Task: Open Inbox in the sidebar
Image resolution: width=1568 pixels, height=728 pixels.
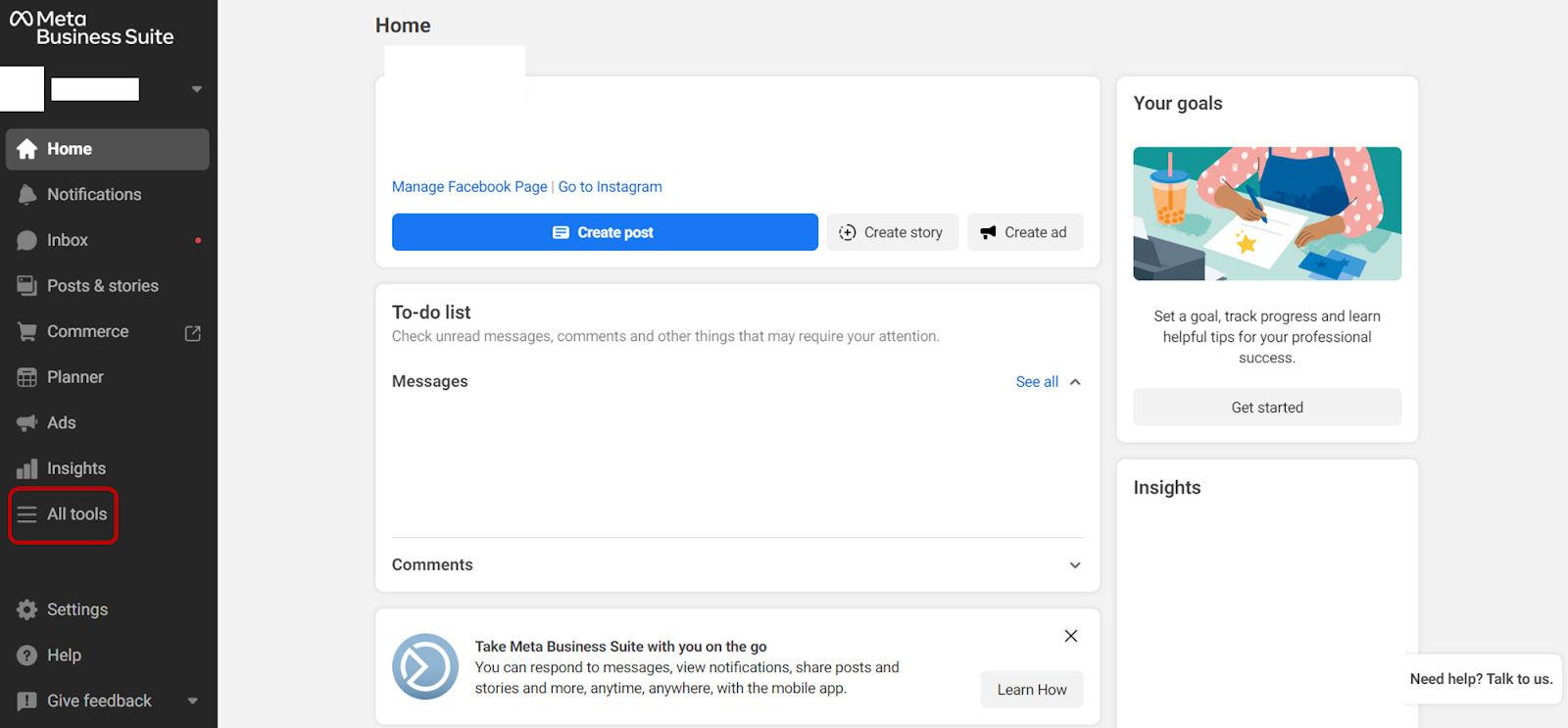Action: (x=108, y=240)
